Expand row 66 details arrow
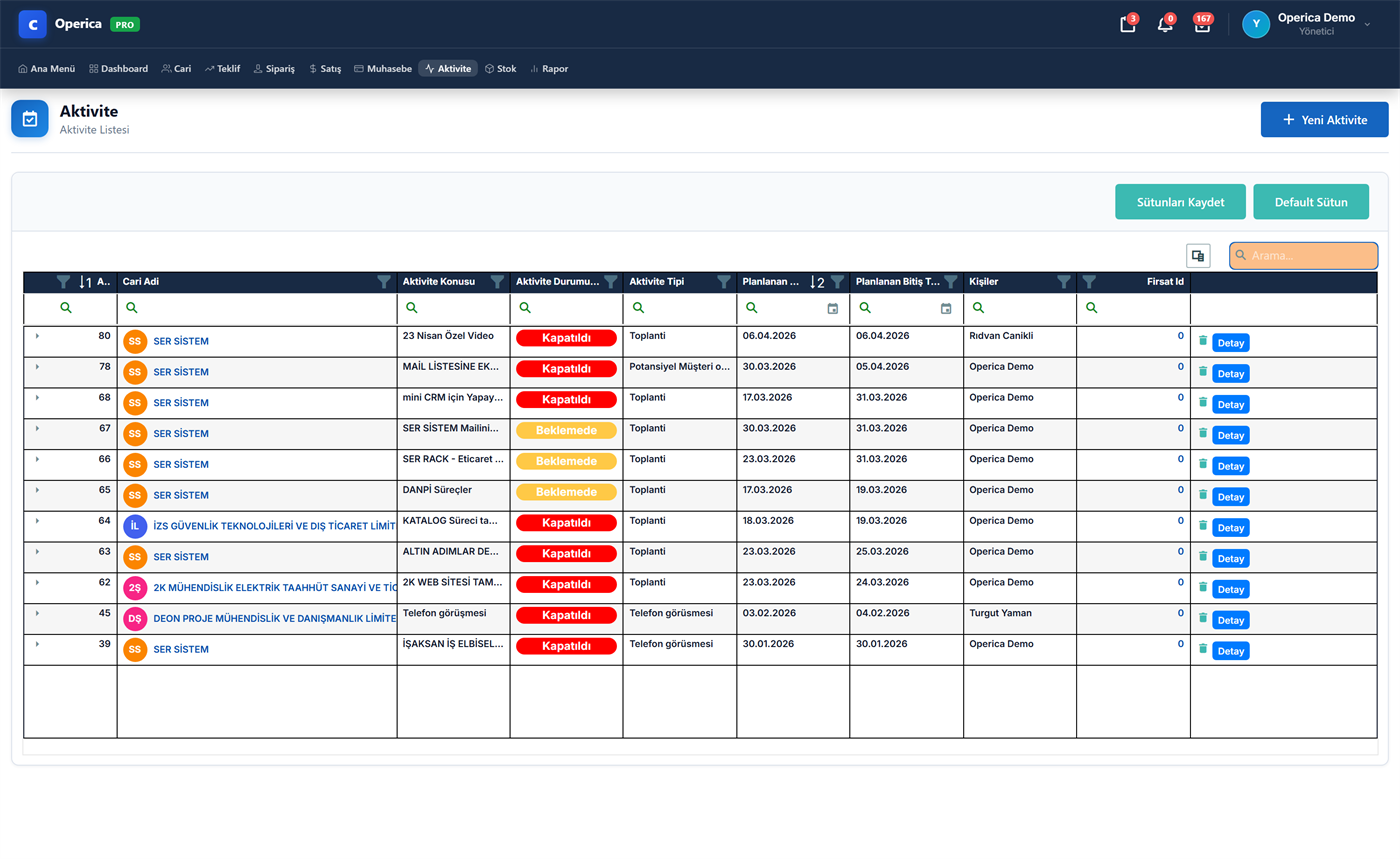This screenshot has height=859, width=1400. [x=37, y=459]
